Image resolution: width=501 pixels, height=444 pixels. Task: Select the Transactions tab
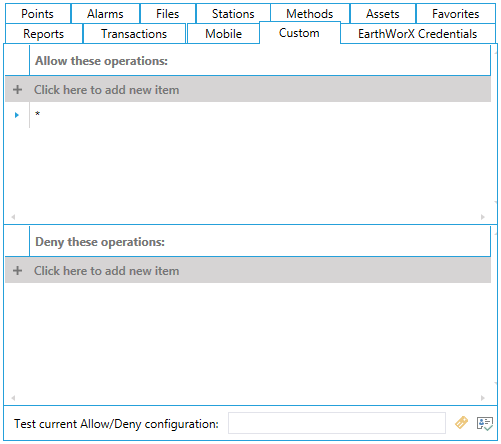[x=134, y=34]
